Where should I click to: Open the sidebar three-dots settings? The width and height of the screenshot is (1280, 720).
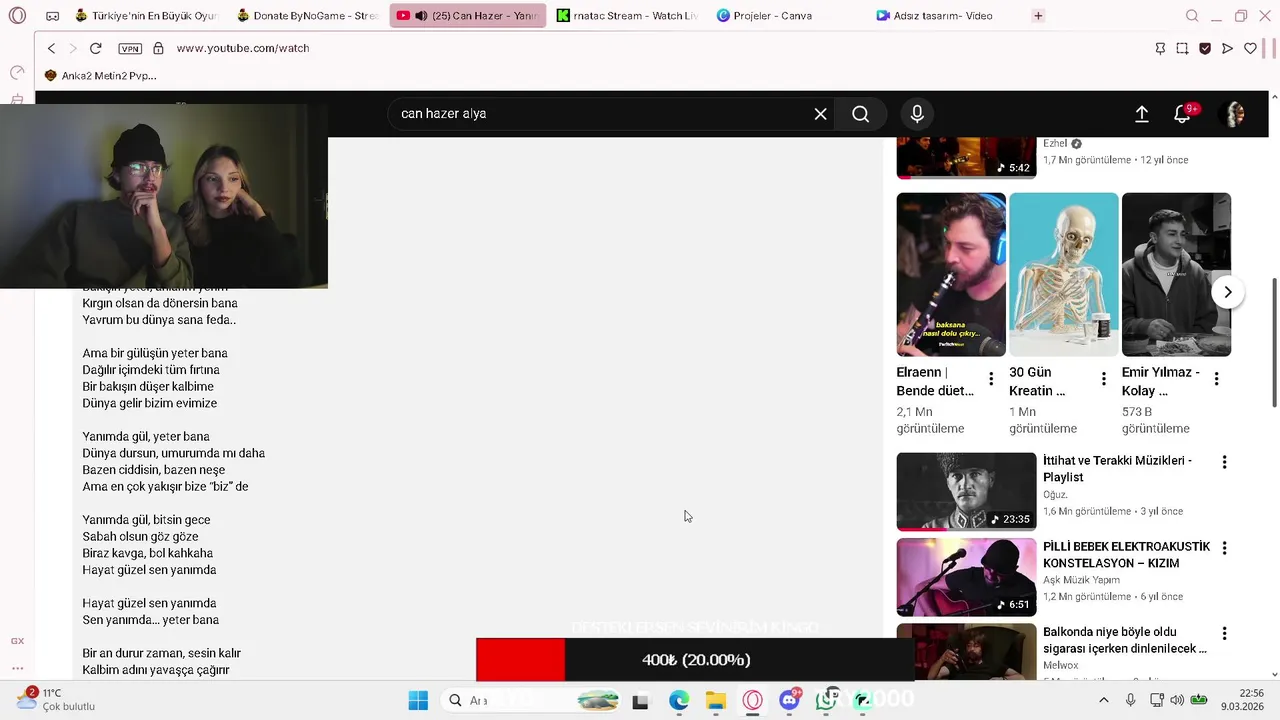(x=17, y=668)
